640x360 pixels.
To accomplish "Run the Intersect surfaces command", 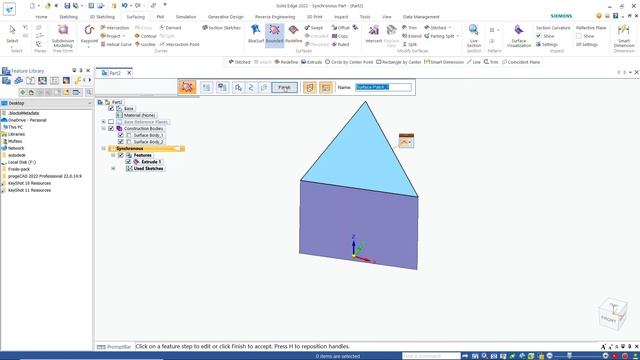I will [373, 33].
